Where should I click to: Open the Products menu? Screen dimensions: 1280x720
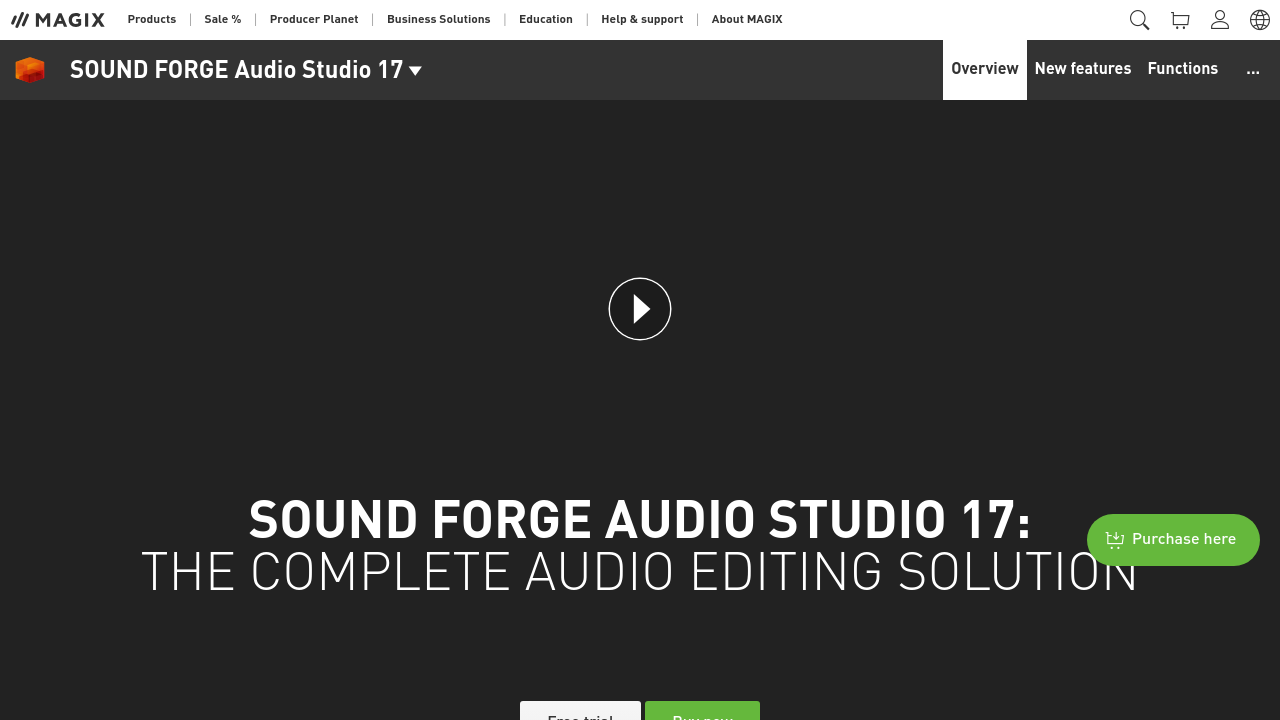click(x=152, y=20)
